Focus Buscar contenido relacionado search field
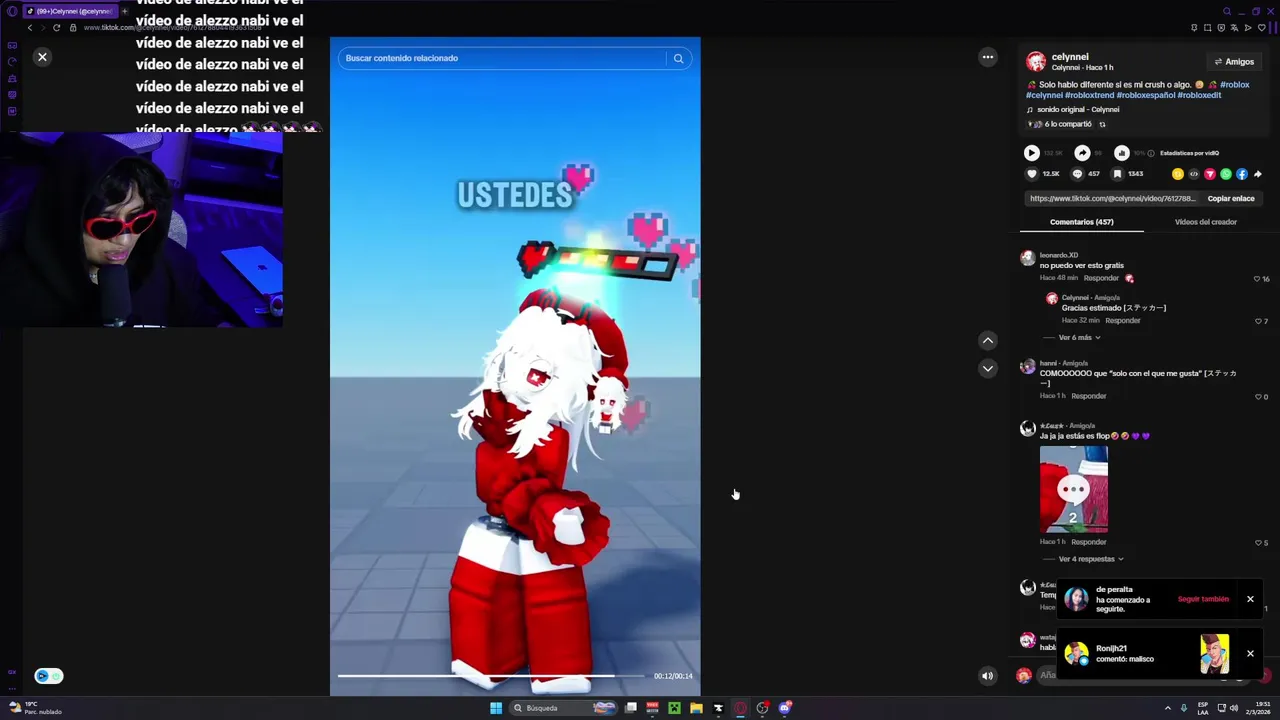The image size is (1280, 720). click(x=502, y=58)
